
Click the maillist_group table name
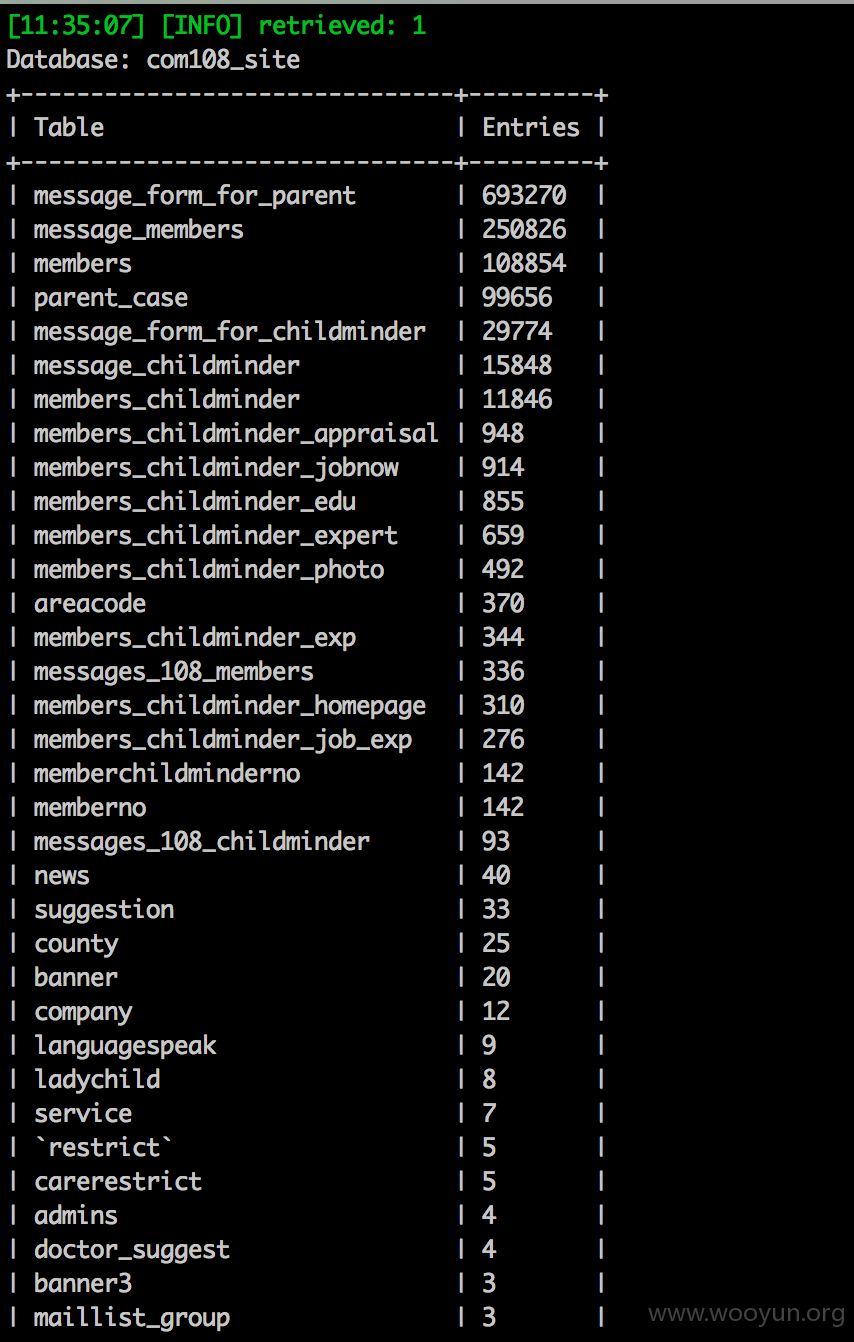(132, 1318)
